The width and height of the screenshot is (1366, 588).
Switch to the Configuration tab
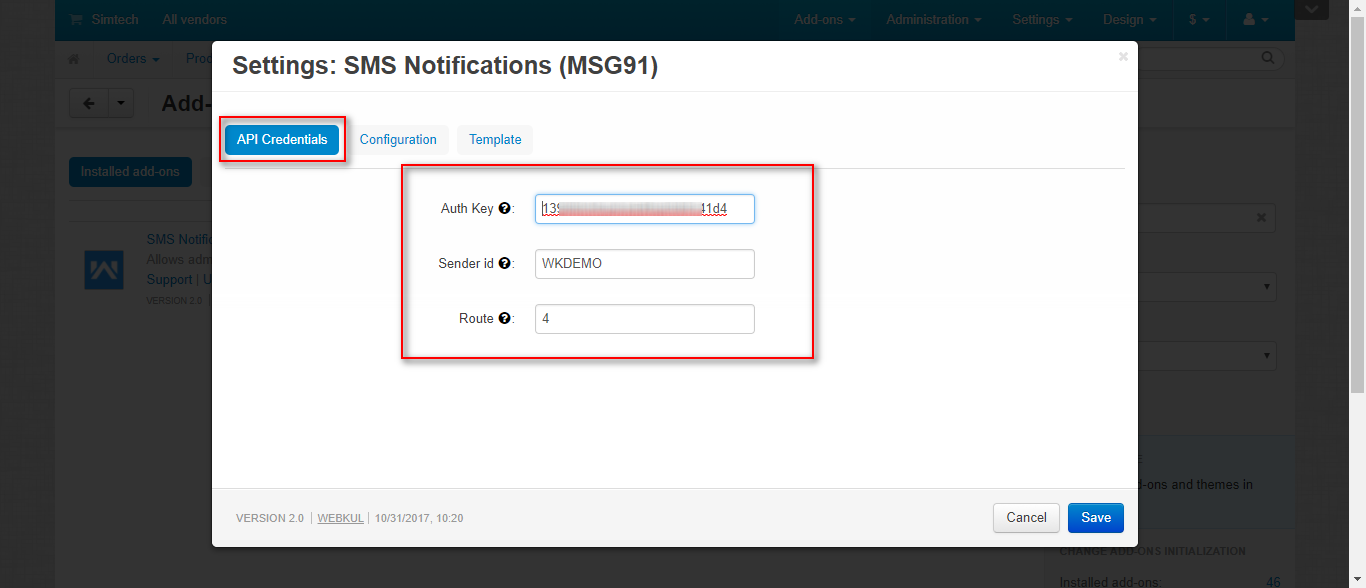(398, 140)
